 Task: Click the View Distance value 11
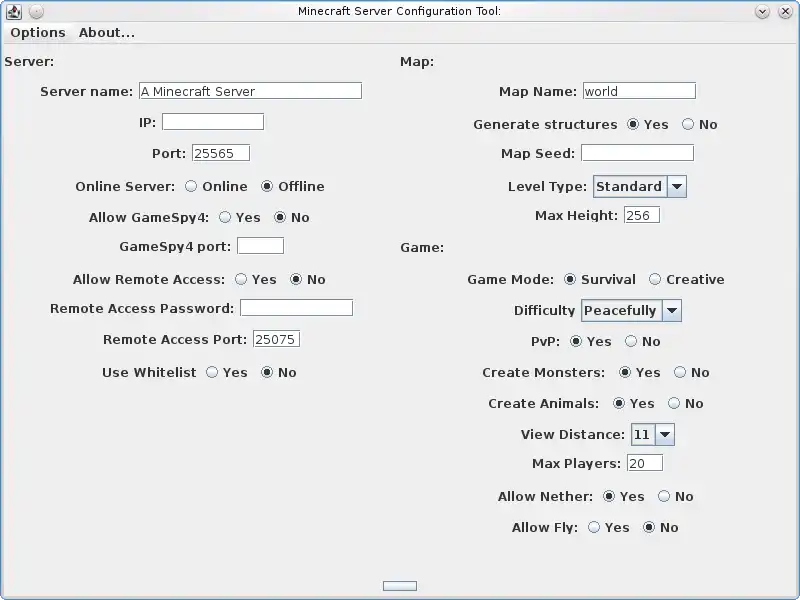(x=642, y=435)
